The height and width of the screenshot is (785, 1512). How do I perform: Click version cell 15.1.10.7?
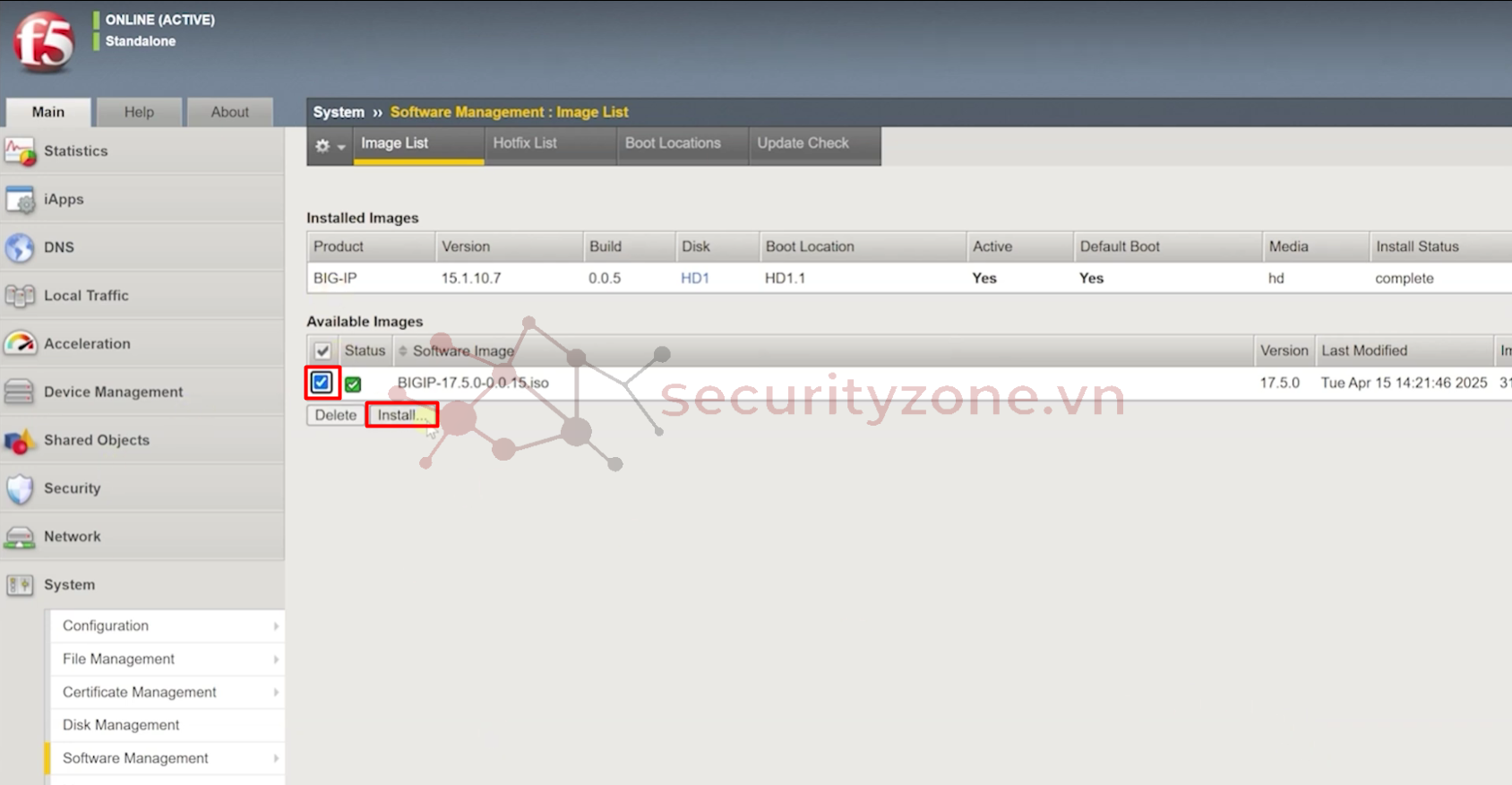(x=471, y=278)
